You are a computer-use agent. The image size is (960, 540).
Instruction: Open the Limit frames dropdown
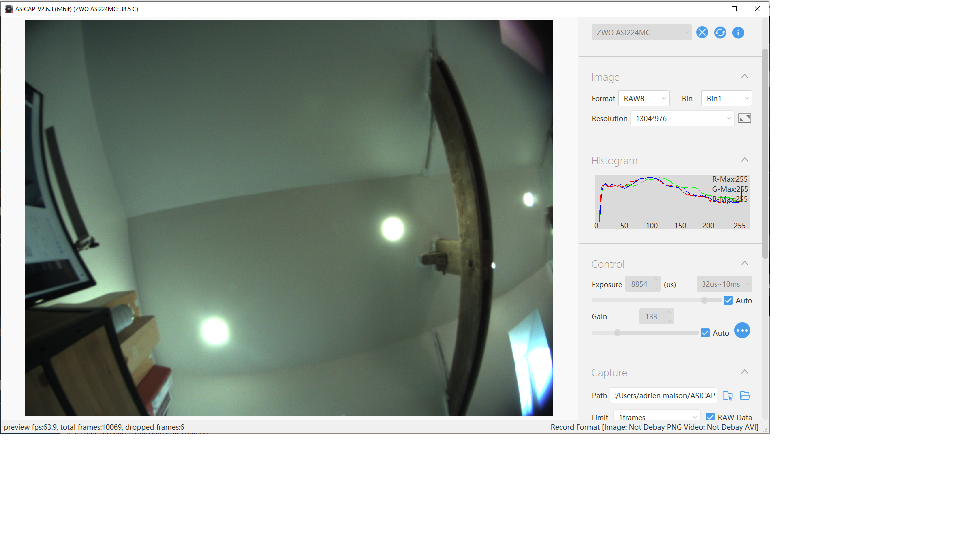pos(656,416)
